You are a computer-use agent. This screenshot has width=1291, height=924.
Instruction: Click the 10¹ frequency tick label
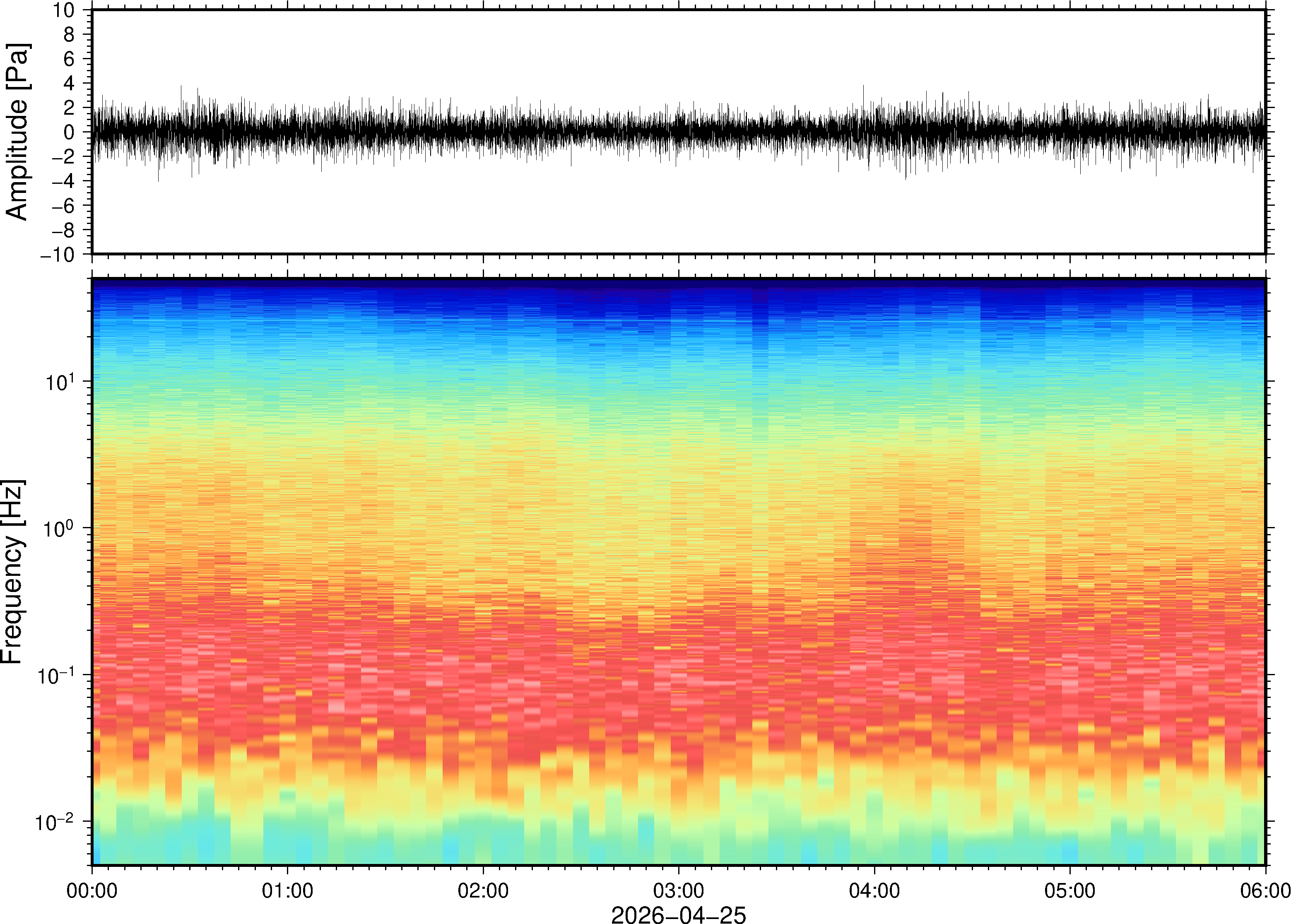[60, 383]
